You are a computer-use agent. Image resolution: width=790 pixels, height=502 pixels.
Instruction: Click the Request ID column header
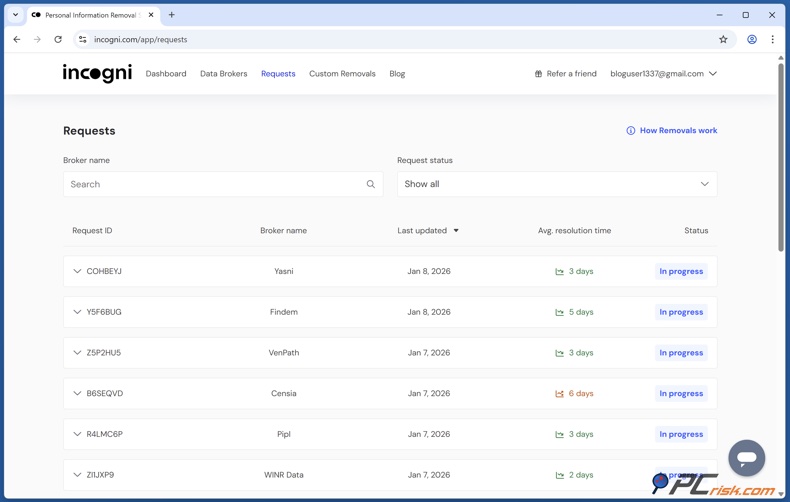92,230
